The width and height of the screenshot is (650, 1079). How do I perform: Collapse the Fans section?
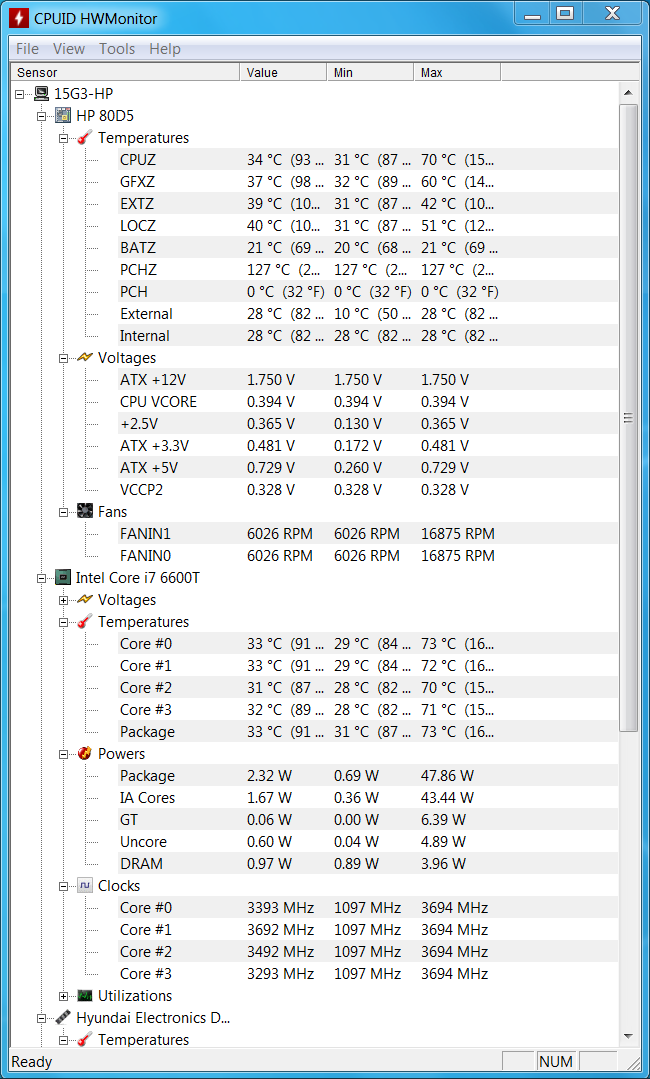[x=63, y=512]
